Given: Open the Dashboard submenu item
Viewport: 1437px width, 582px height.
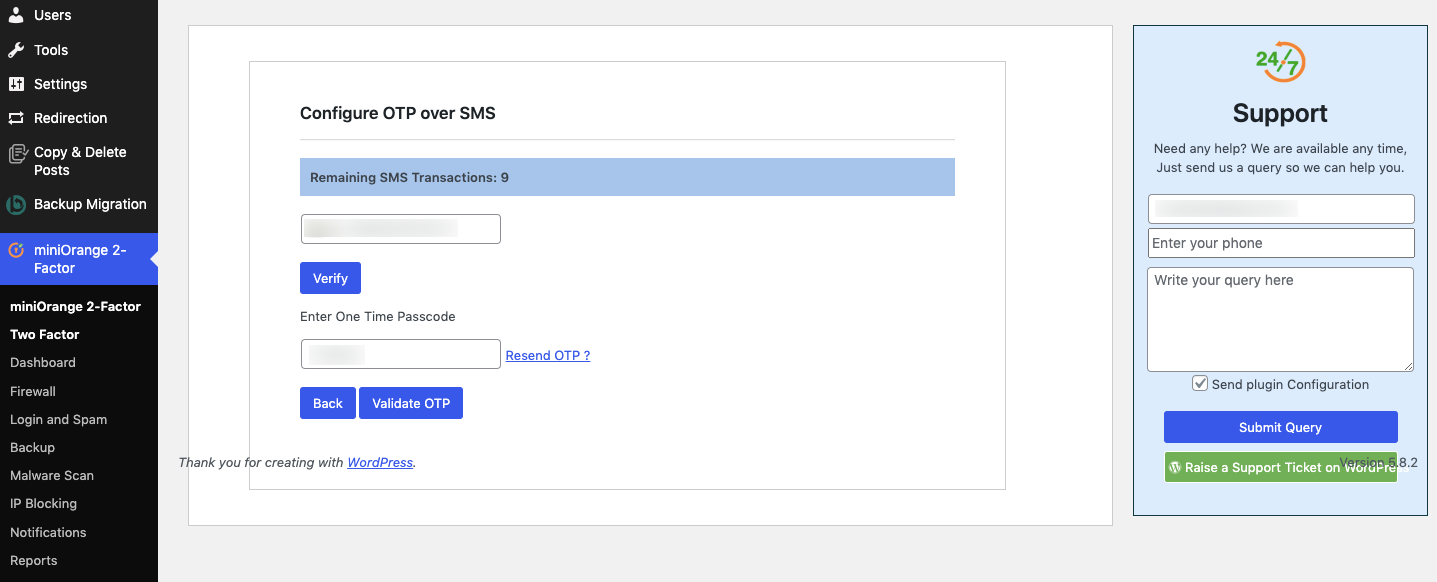Looking at the screenshot, I should tap(42, 362).
